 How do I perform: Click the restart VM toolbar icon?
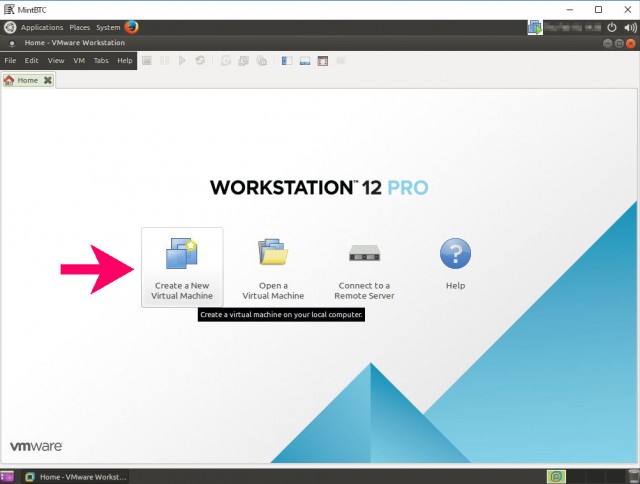coord(200,61)
